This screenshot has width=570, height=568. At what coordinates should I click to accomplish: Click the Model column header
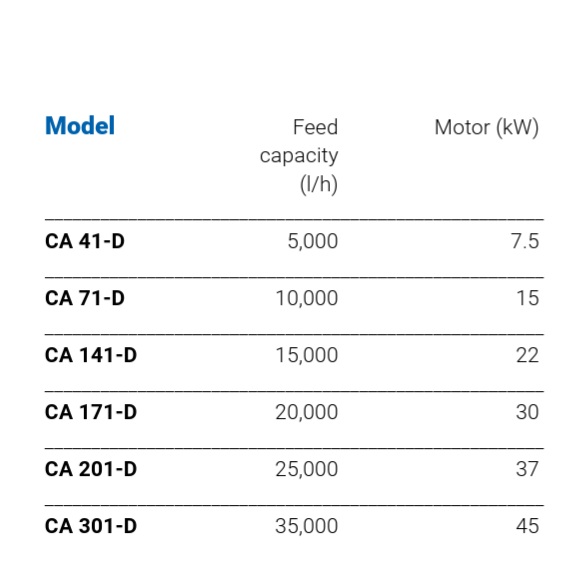tap(80, 126)
